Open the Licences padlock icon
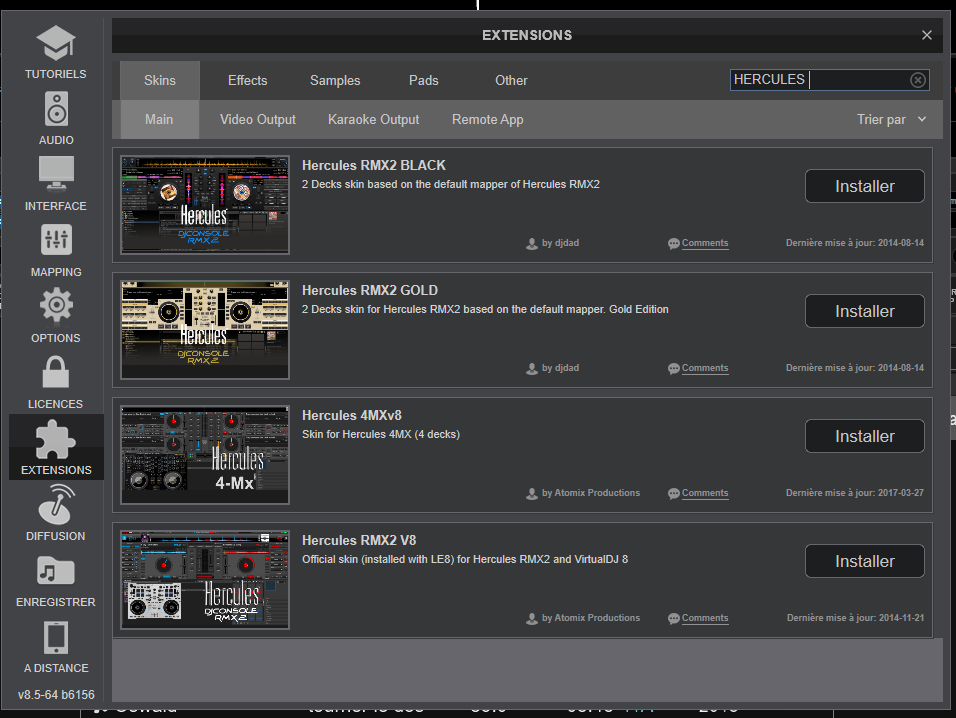The height and width of the screenshot is (718, 956). [56, 372]
